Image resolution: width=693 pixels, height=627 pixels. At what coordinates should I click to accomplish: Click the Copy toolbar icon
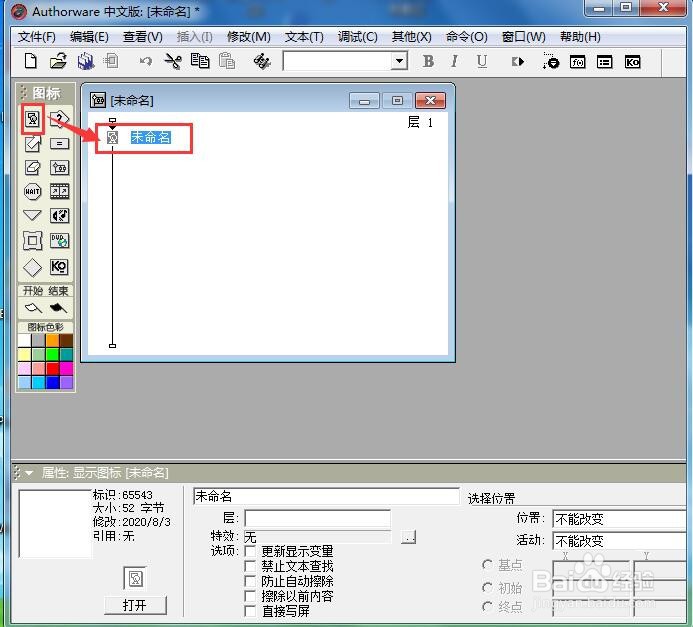click(200, 61)
